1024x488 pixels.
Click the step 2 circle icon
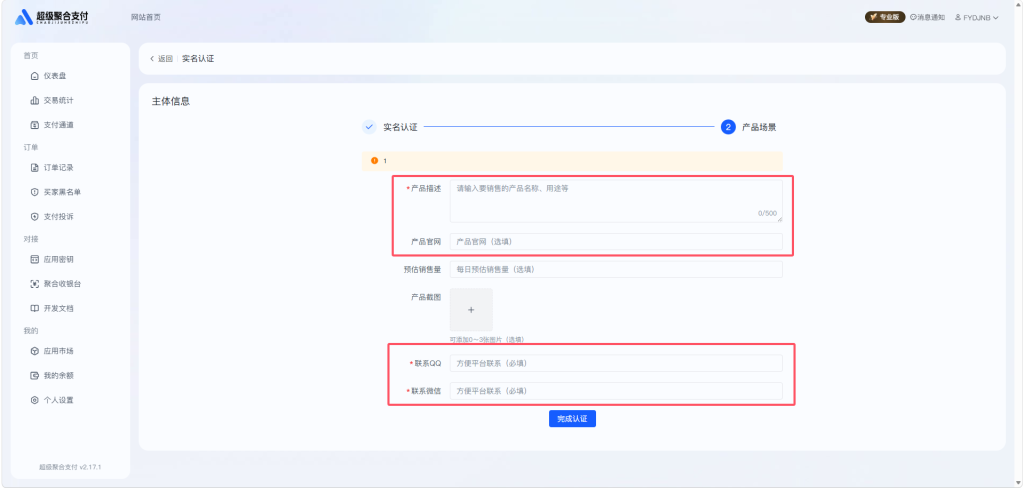coord(728,127)
